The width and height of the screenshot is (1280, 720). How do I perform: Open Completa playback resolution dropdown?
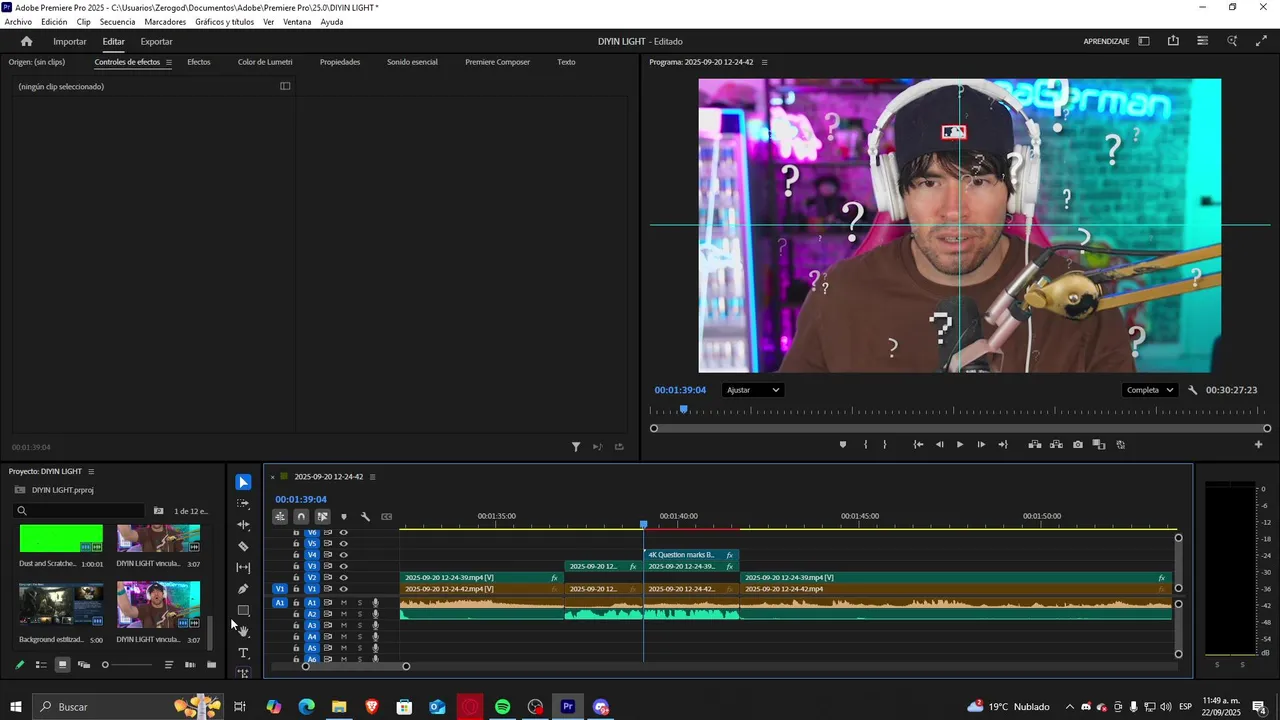tap(1149, 390)
